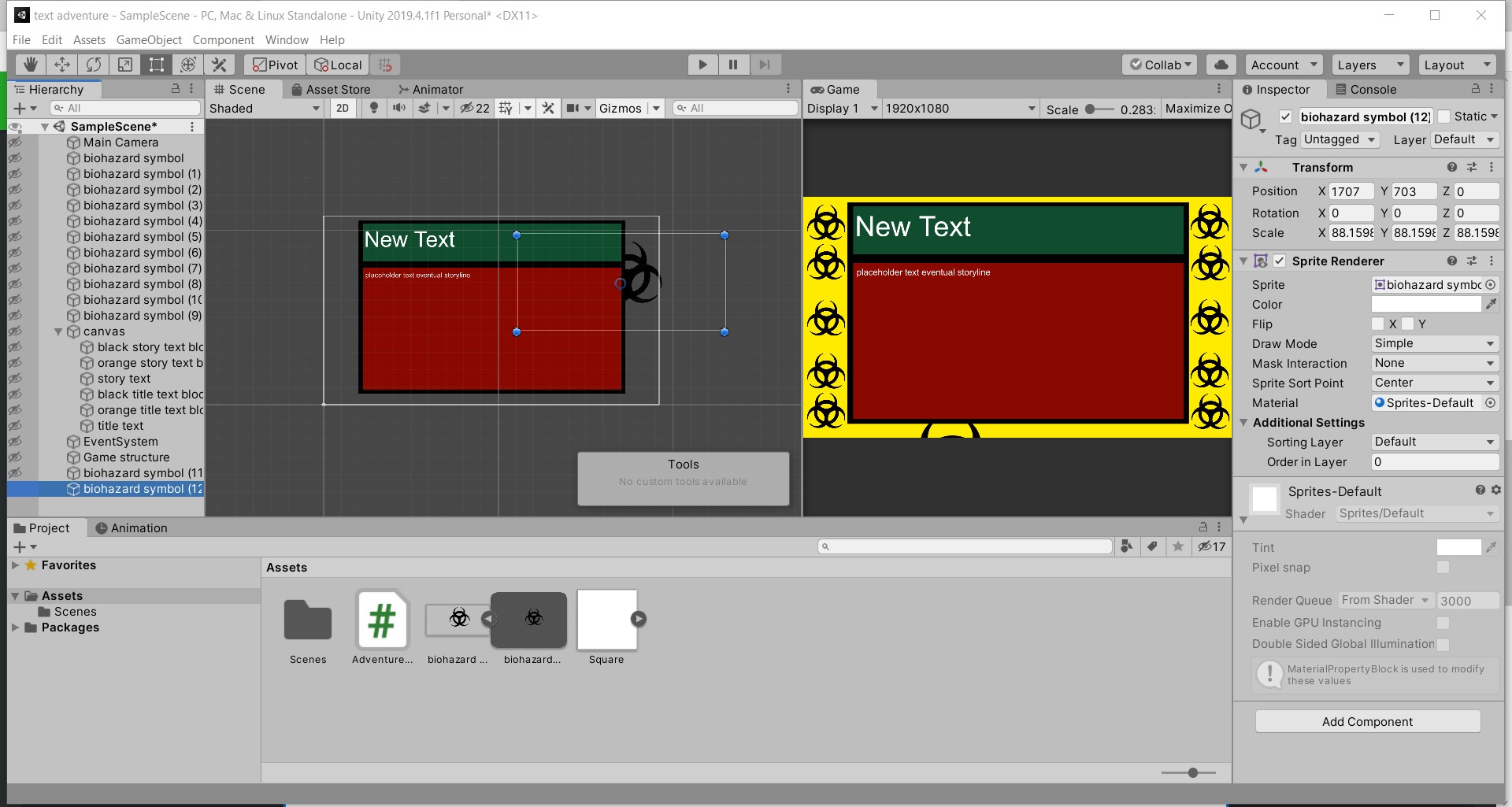Viewport: 1512px width, 807px height.
Task: Open the GameObject menu
Action: click(148, 39)
